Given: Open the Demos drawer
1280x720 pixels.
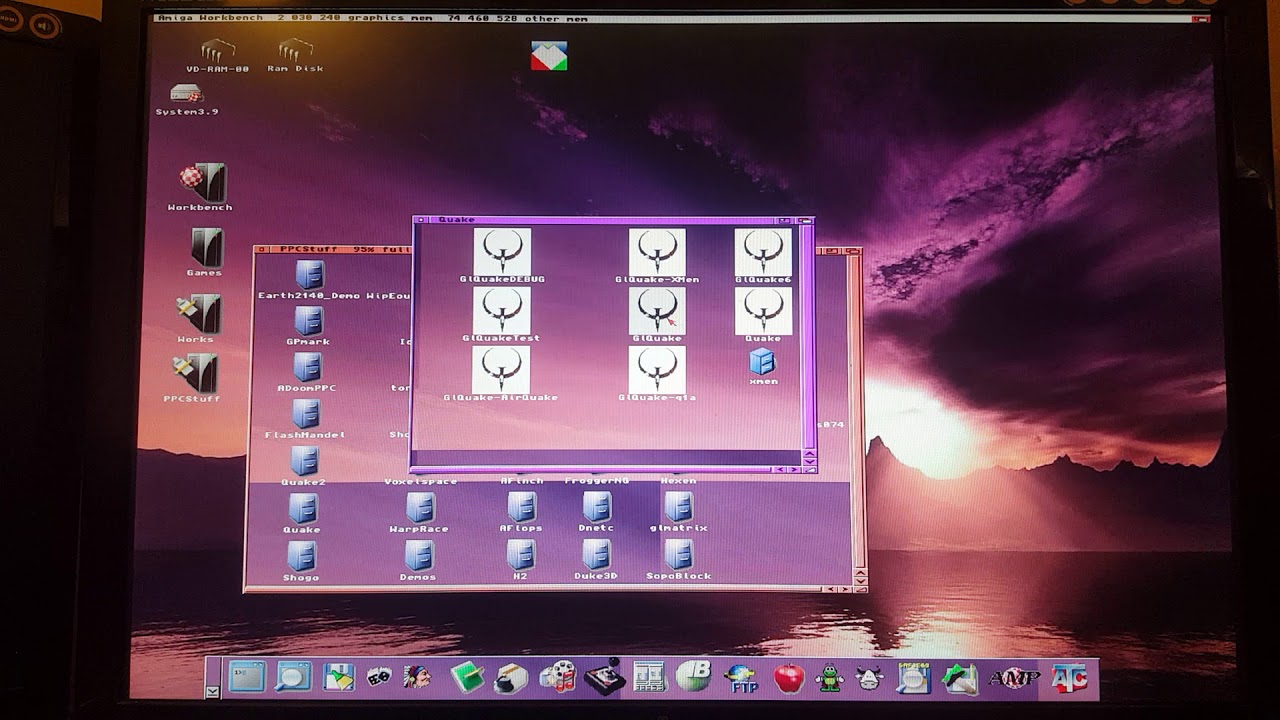Looking at the screenshot, I should 418,556.
